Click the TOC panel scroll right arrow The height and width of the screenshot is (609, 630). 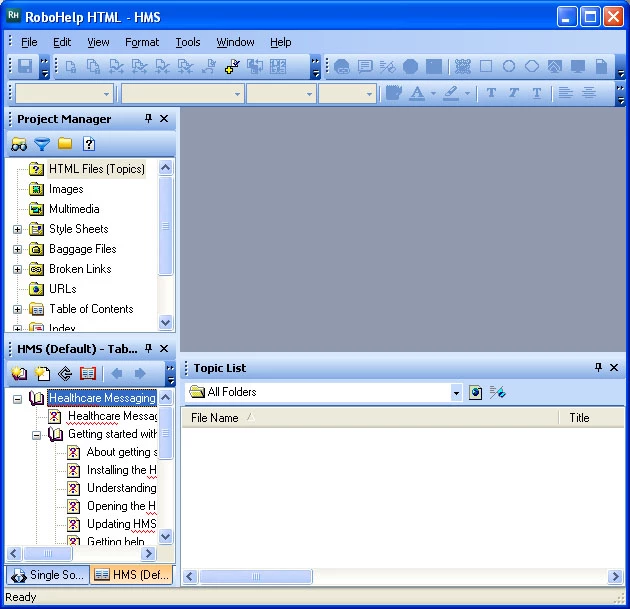point(148,554)
